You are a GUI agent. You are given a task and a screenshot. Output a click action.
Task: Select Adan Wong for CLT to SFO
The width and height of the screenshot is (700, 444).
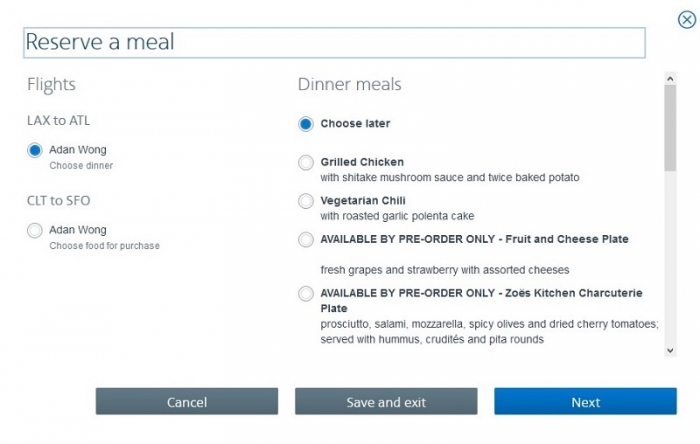(x=35, y=230)
